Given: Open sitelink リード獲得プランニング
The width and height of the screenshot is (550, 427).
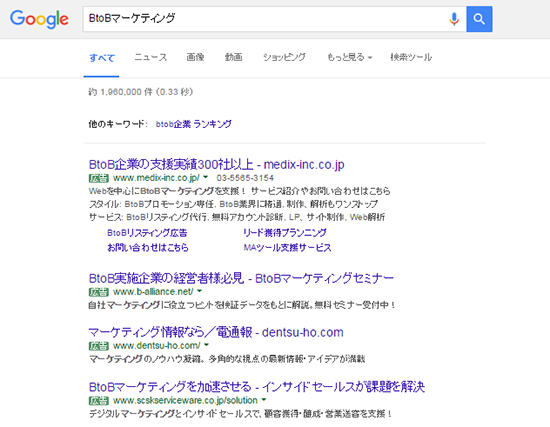Looking at the screenshot, I should tap(285, 233).
